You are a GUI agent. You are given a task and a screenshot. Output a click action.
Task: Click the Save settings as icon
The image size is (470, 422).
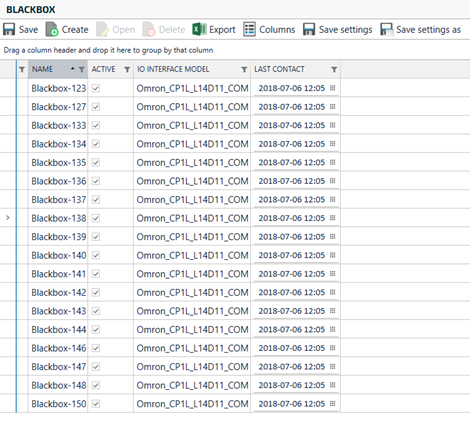pyautogui.click(x=387, y=29)
